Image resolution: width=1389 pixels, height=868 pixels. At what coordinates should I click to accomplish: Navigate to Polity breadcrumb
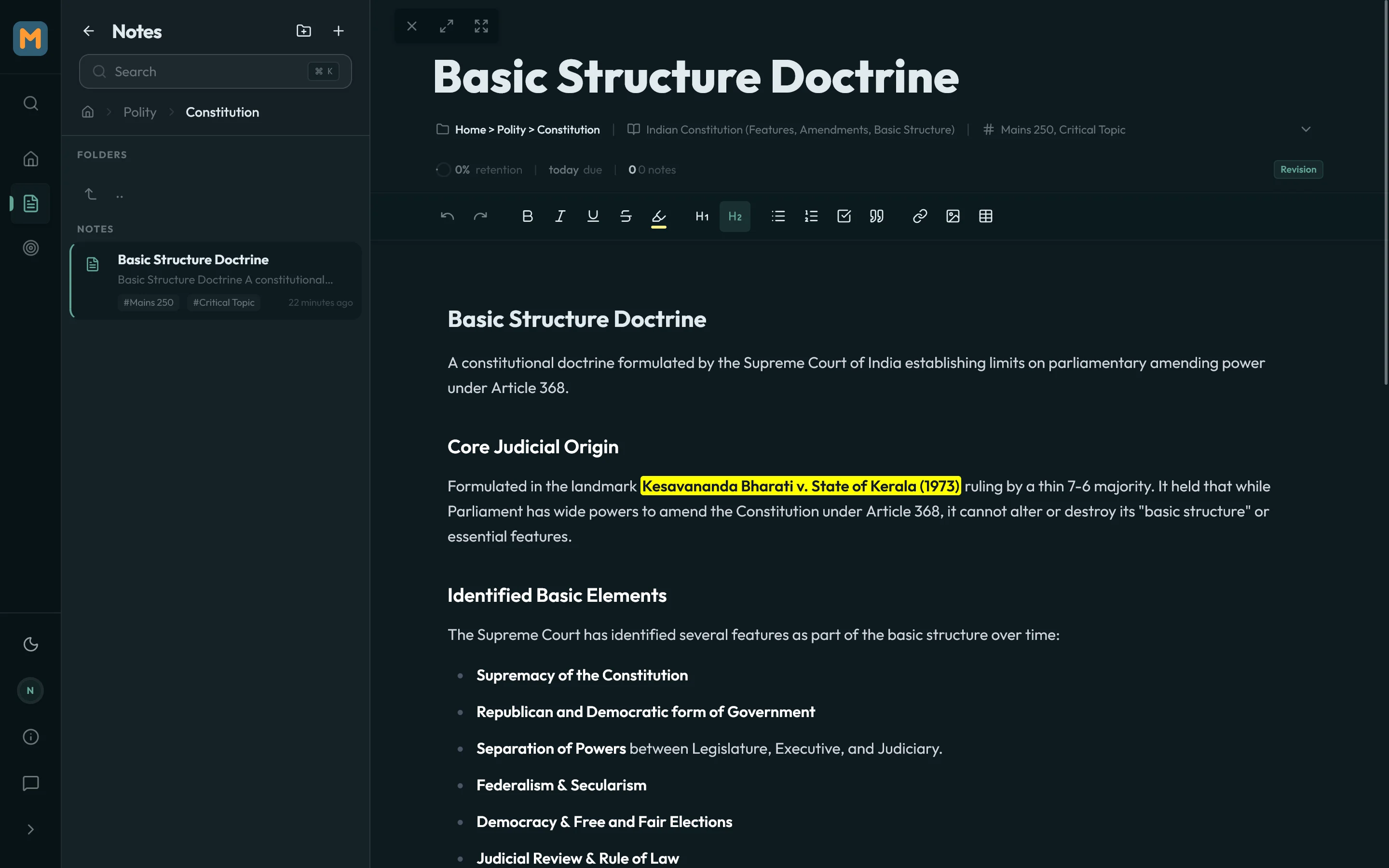click(140, 112)
